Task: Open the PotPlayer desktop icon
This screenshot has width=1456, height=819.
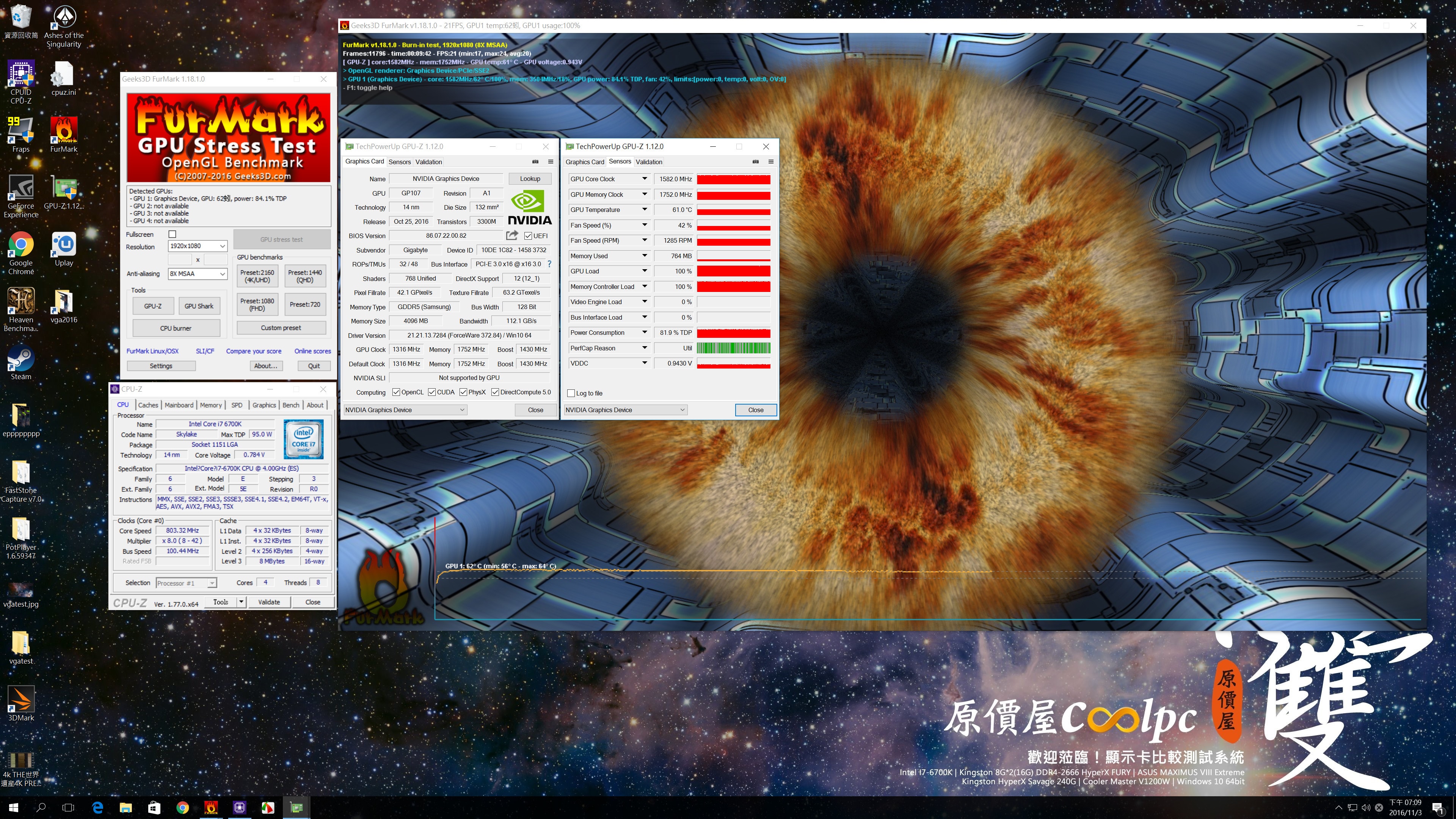Action: tap(21, 538)
